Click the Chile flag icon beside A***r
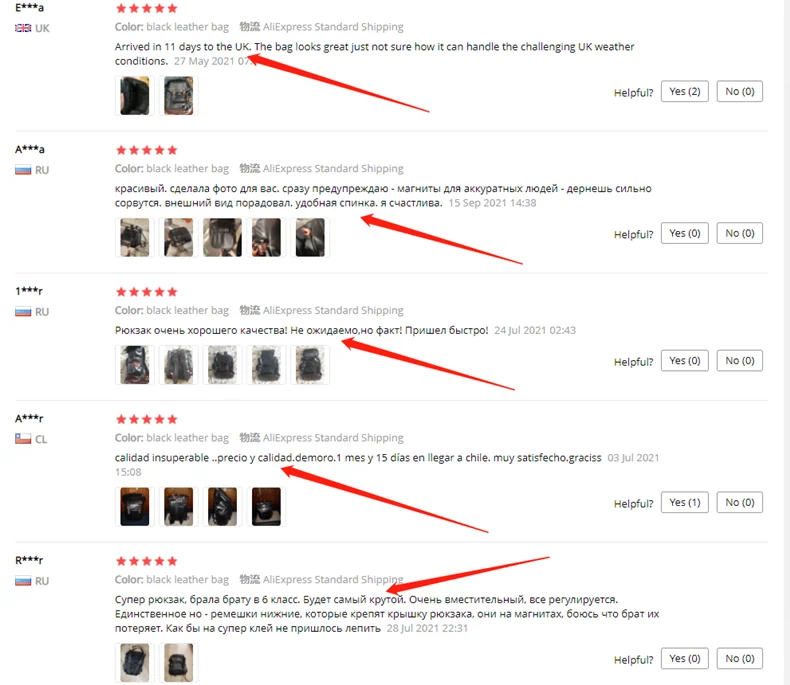The image size is (790, 685). pyautogui.click(x=23, y=439)
